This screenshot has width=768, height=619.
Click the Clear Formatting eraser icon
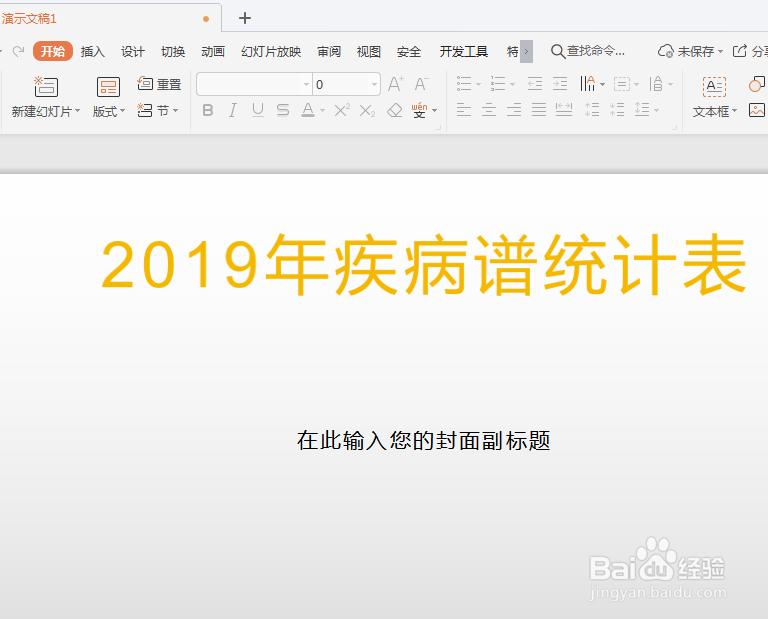pos(394,111)
